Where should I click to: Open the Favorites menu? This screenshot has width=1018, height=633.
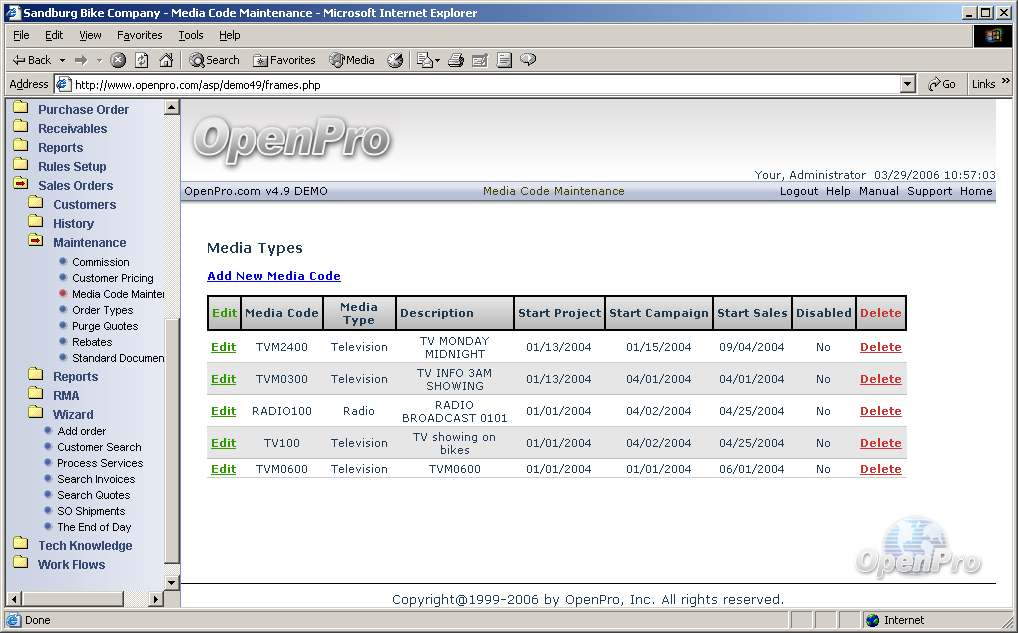pos(139,35)
